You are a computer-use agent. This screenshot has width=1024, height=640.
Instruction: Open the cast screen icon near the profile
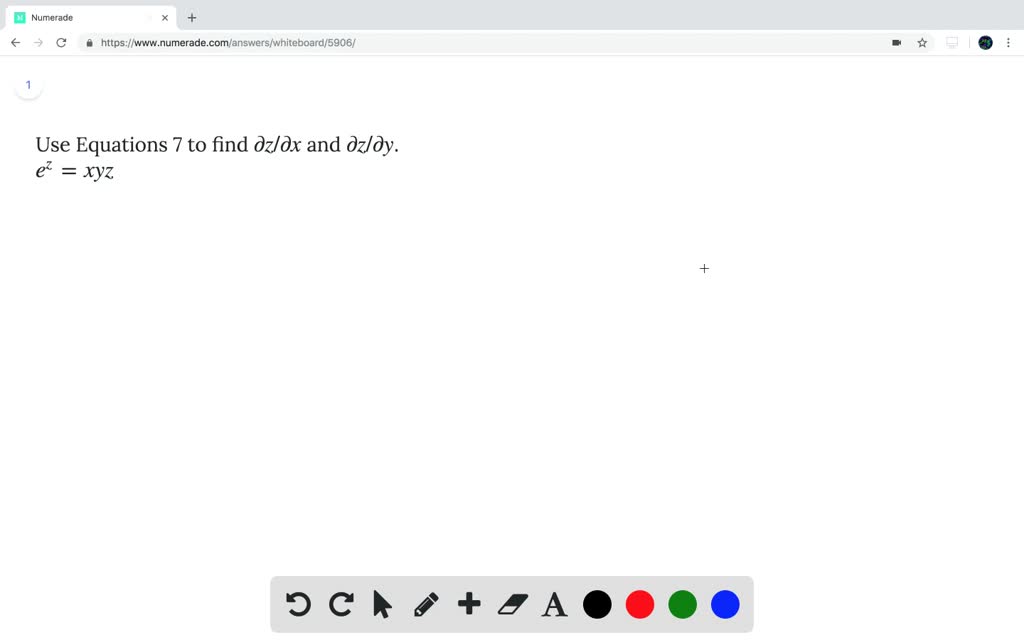(951, 42)
